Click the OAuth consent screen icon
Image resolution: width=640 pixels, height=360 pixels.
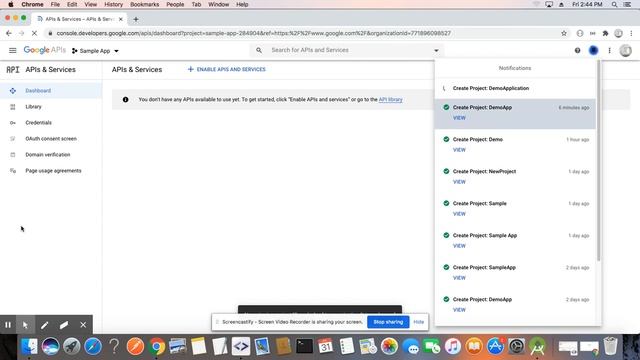[x=13, y=139]
